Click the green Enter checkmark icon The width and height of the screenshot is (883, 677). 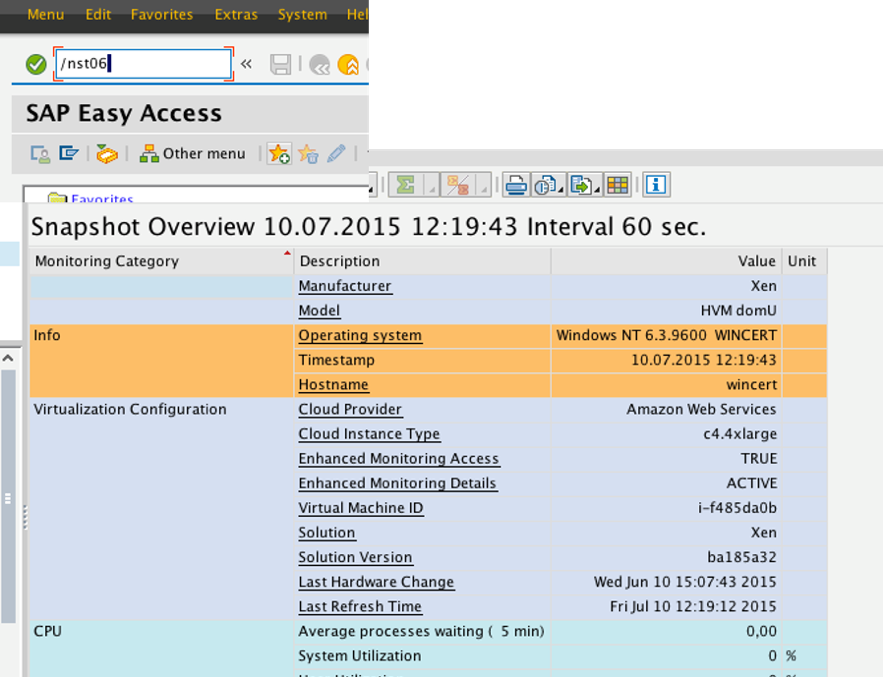[x=36, y=65]
